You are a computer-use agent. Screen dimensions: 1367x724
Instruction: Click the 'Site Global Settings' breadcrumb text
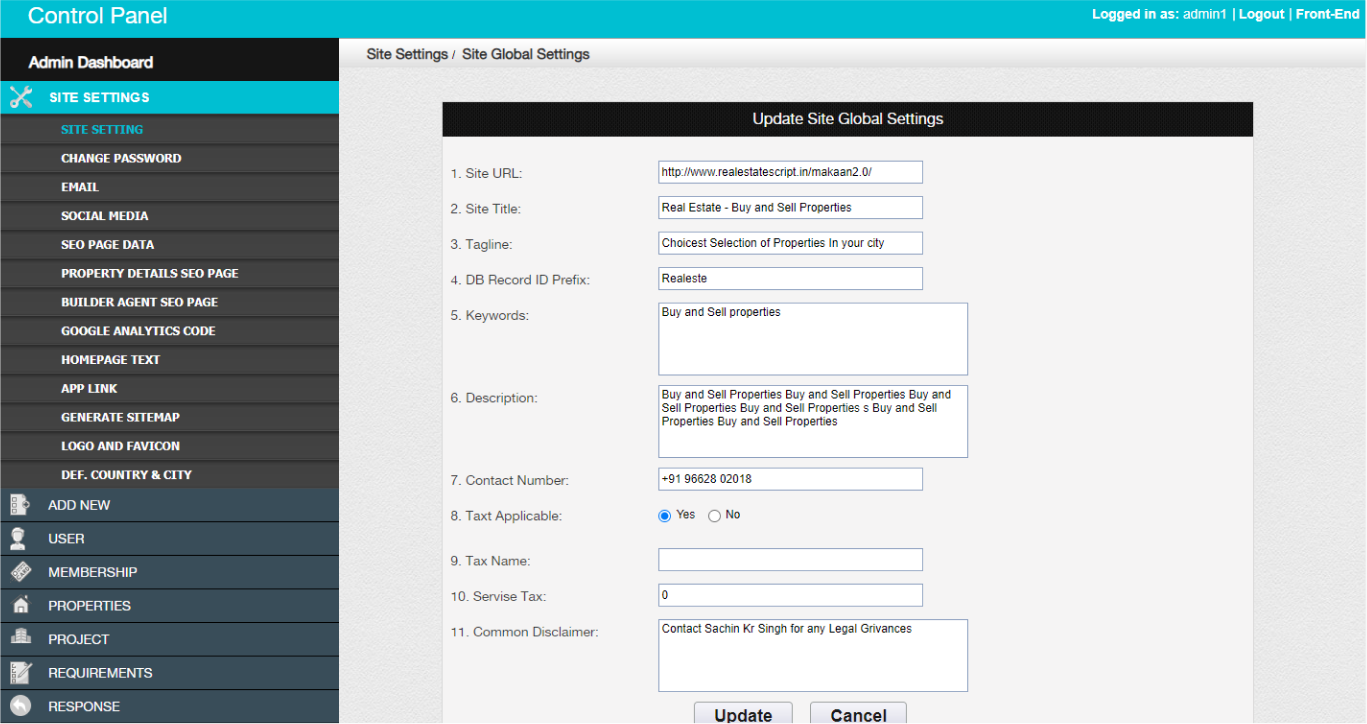coord(526,54)
